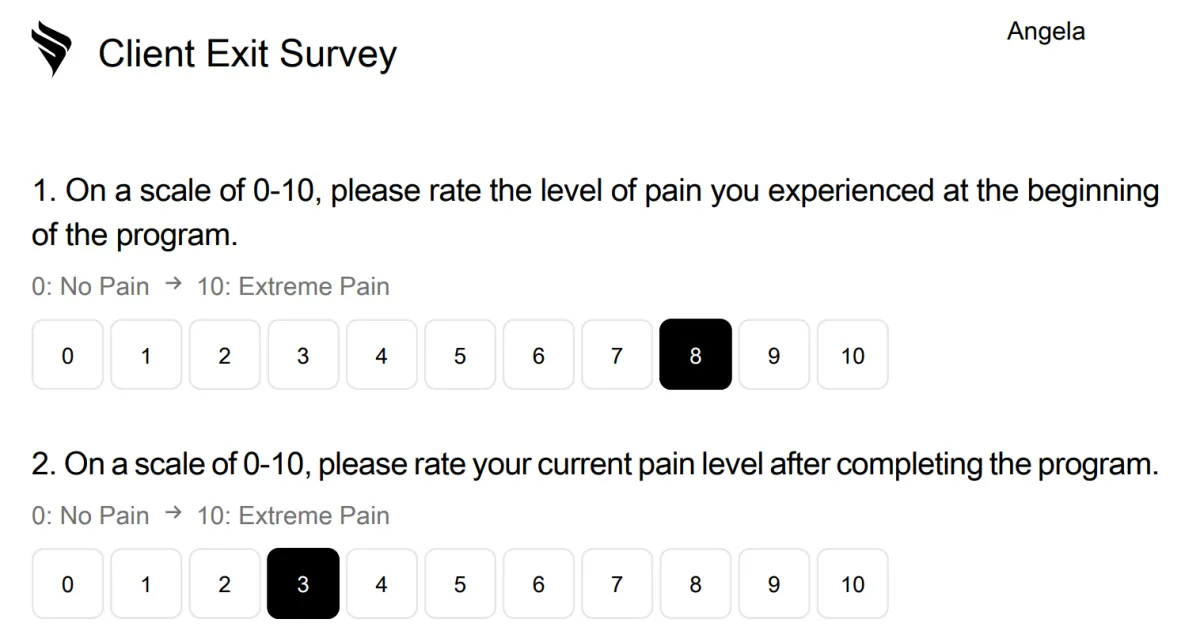Choose rating 9 in question 2 scale
Image resolution: width=1200 pixels, height=638 pixels.
pos(774,584)
